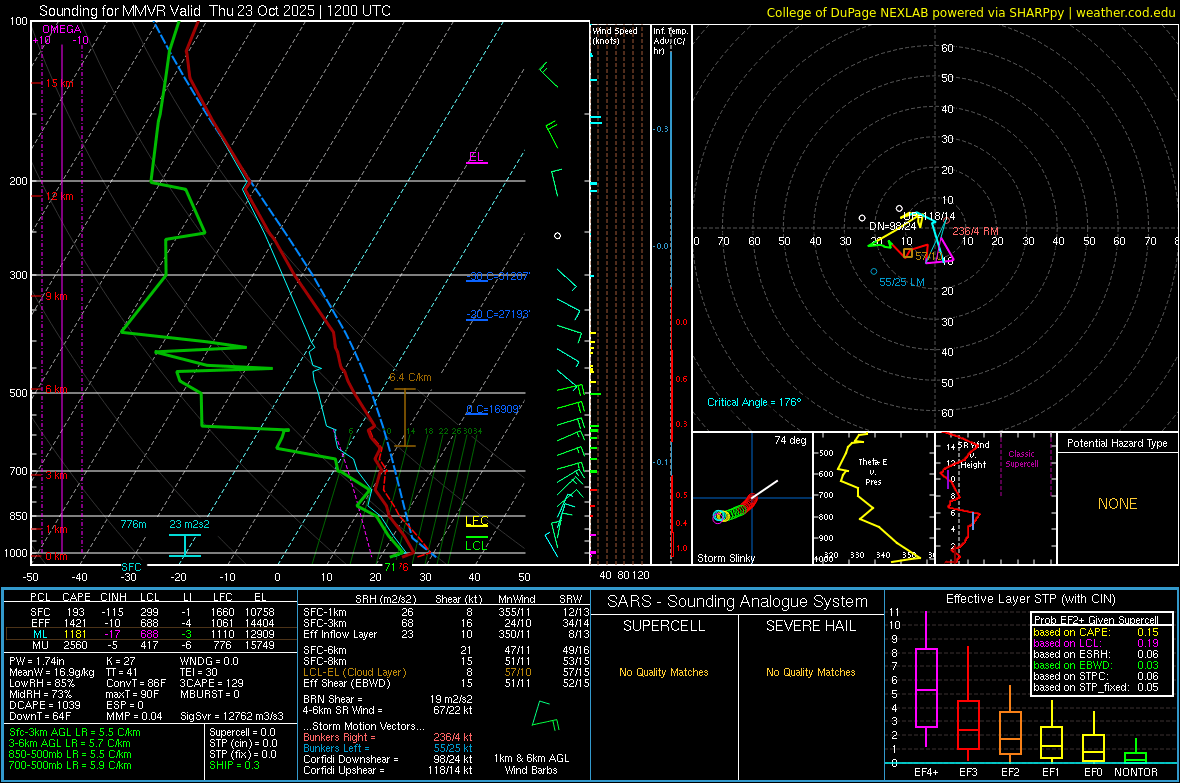Click 'No Quality Matches' under SEVERE HAIL
Viewport: 1180px width, 783px height.
point(810,672)
